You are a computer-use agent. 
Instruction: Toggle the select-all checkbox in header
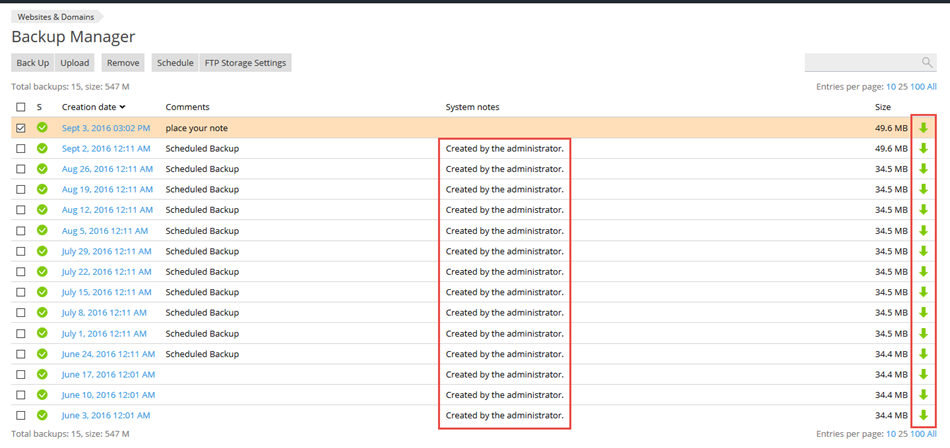pyautogui.click(x=21, y=107)
